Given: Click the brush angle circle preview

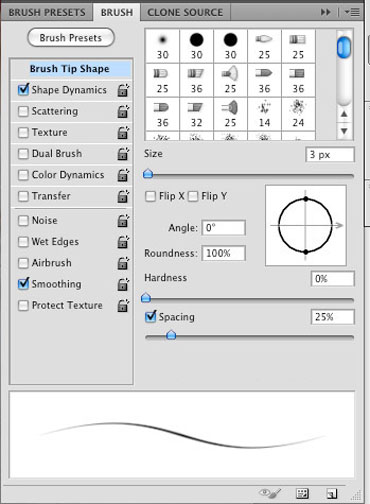Looking at the screenshot, I should coord(306,226).
